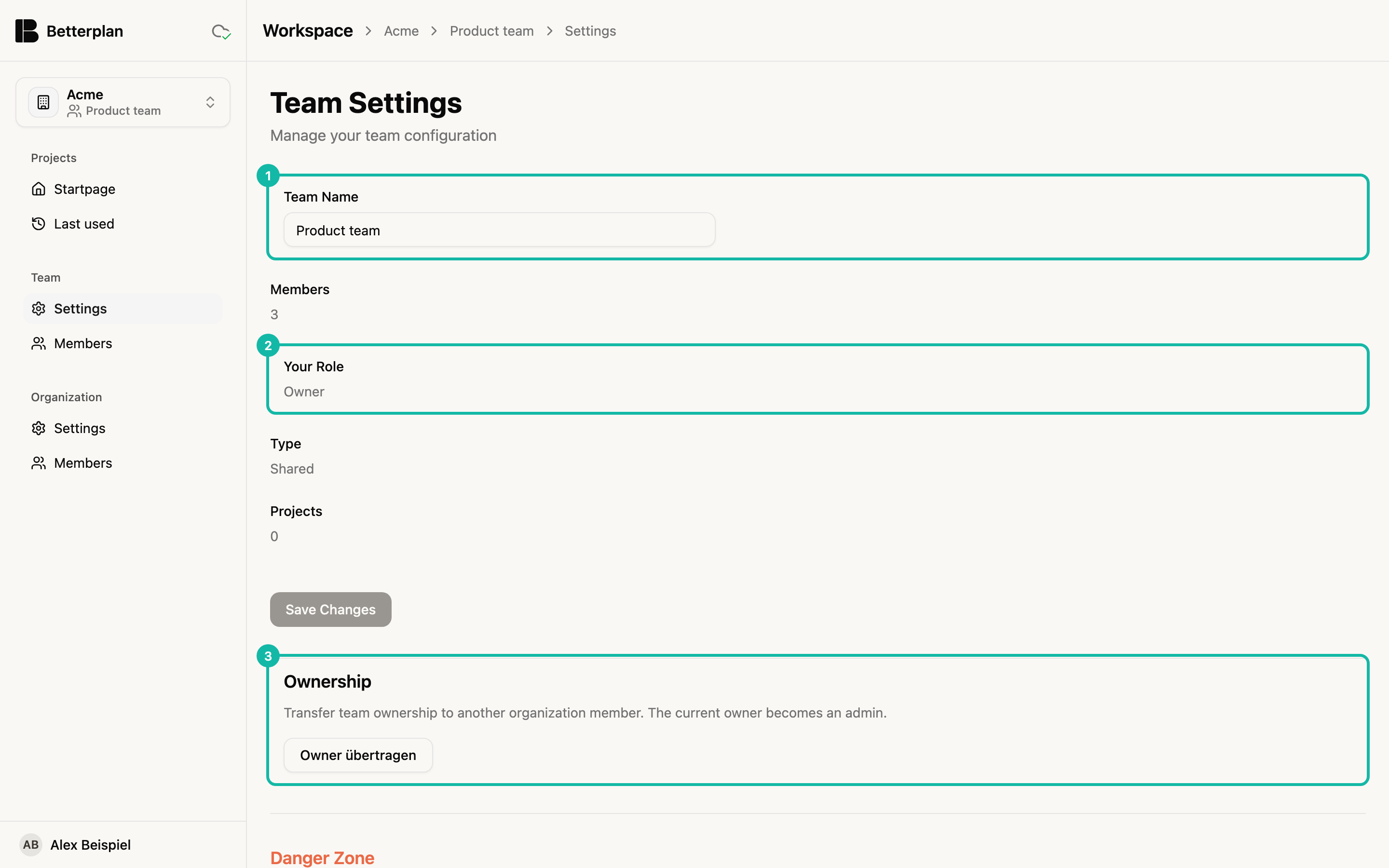Click the Organization Settings gear icon
The width and height of the screenshot is (1389, 868).
pyautogui.click(x=39, y=428)
